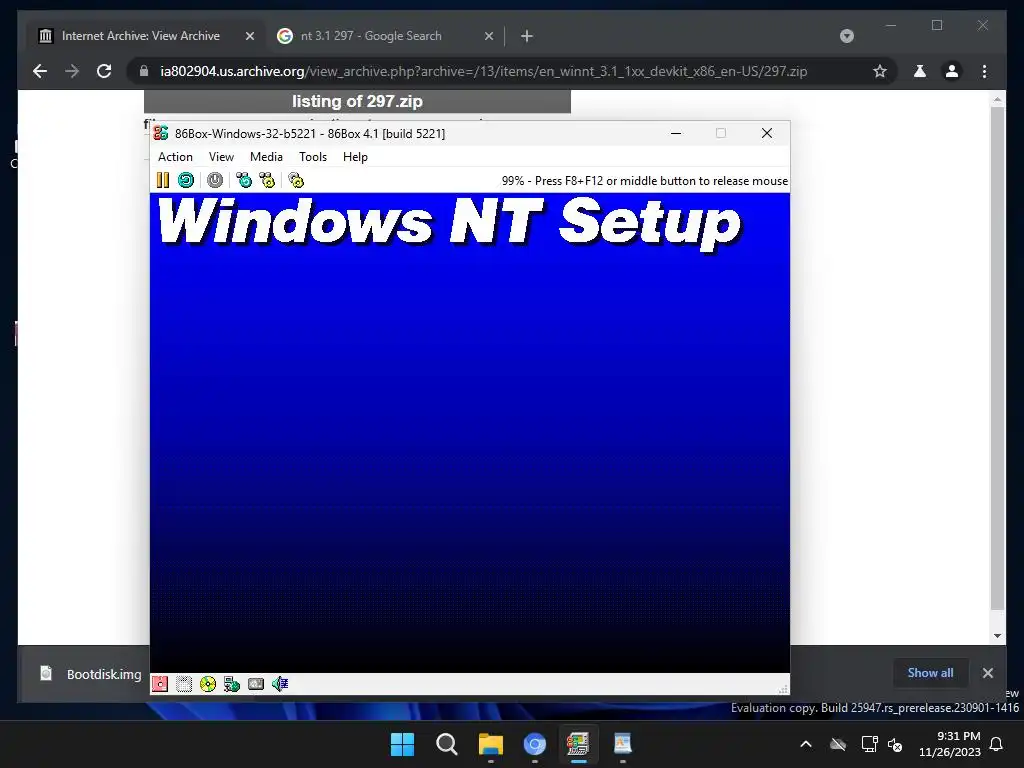Switch to Chrome from taskbar
This screenshot has width=1024, height=768.
[534, 744]
